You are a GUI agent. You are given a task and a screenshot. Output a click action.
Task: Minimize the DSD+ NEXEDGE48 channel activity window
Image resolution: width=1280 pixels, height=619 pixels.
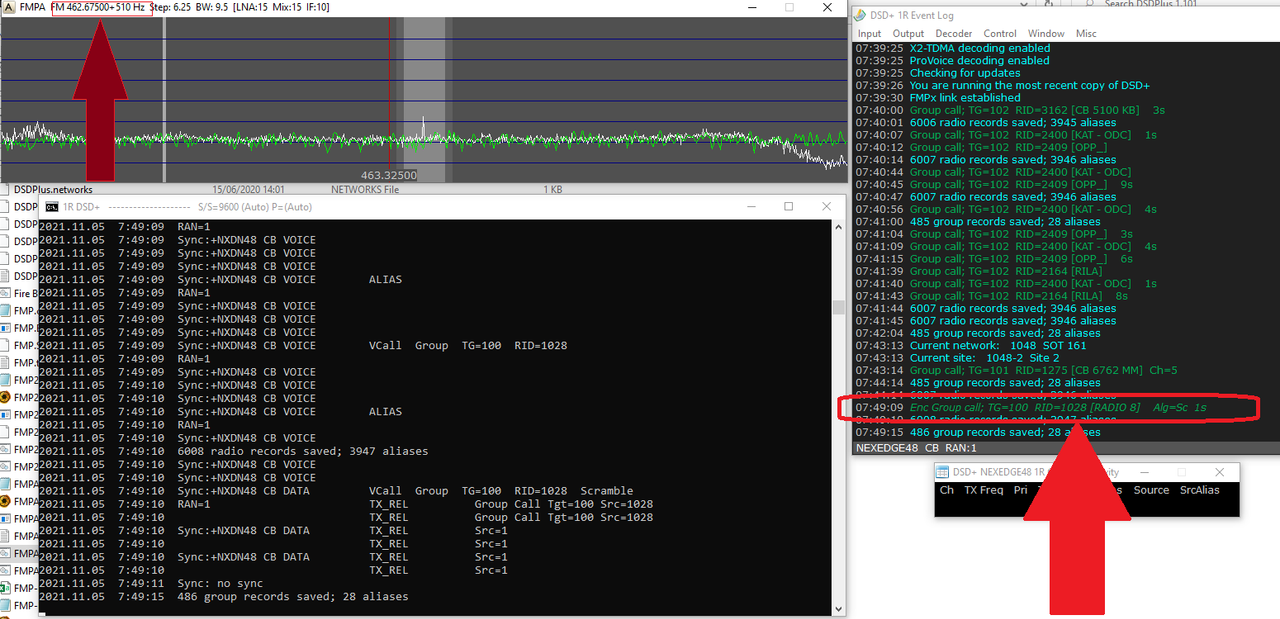coord(1143,472)
